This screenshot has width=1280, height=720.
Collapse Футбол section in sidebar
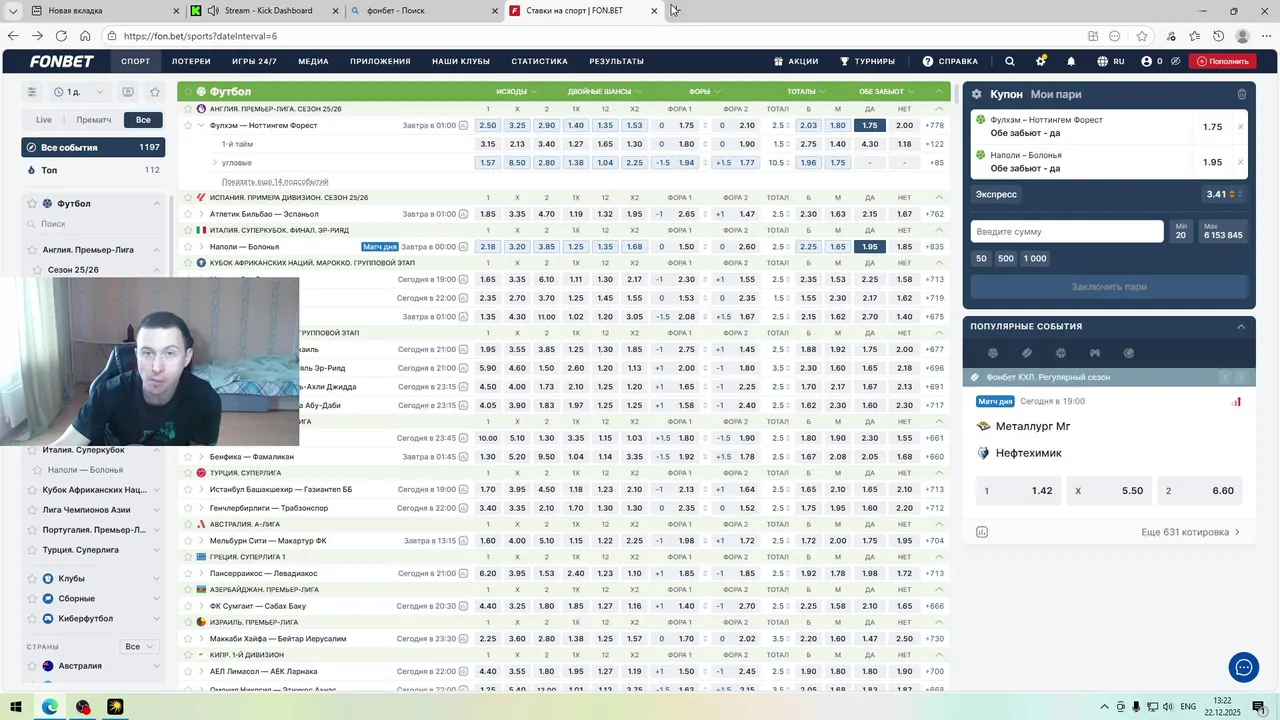tap(156, 204)
